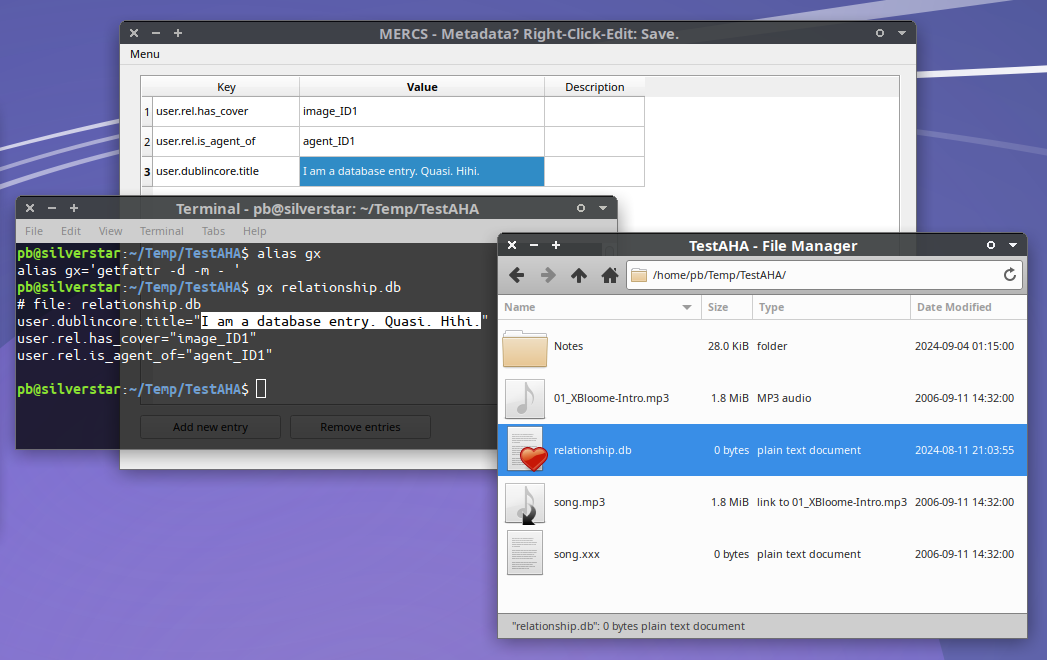Screen dimensions: 1047x660
Task: Click the Remove entries button
Action: pyautogui.click(x=360, y=427)
